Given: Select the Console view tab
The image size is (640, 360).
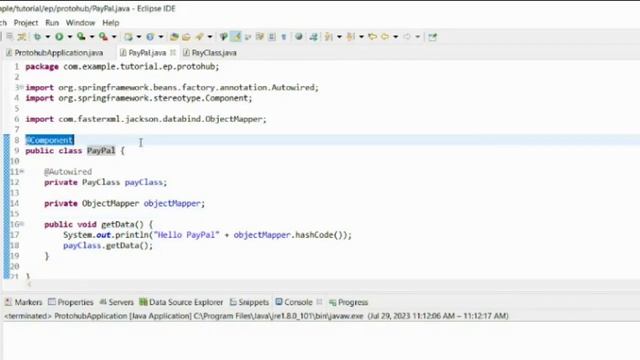Looking at the screenshot, I should pyautogui.click(x=294, y=302).
